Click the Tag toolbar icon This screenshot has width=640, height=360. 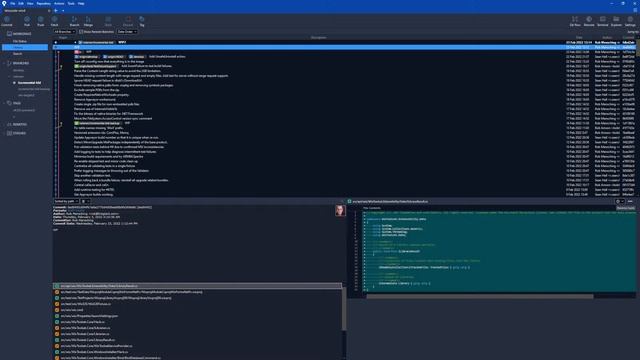click(x=142, y=21)
